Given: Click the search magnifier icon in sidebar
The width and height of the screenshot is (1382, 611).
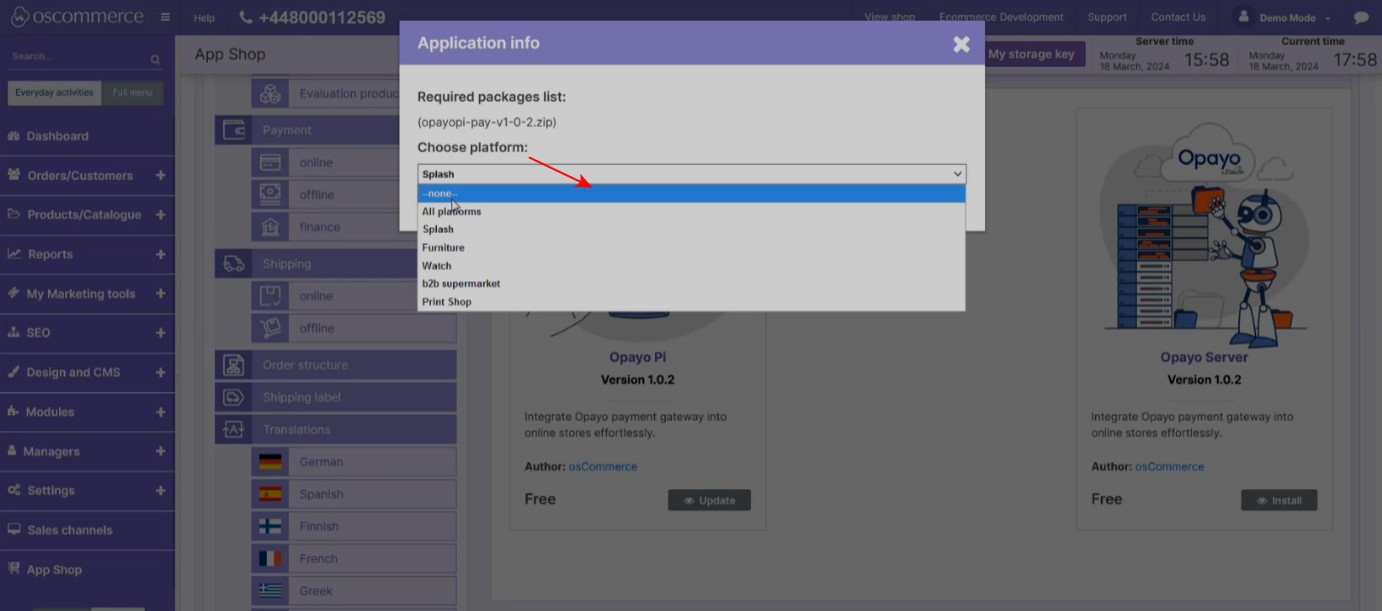Looking at the screenshot, I should [x=155, y=60].
